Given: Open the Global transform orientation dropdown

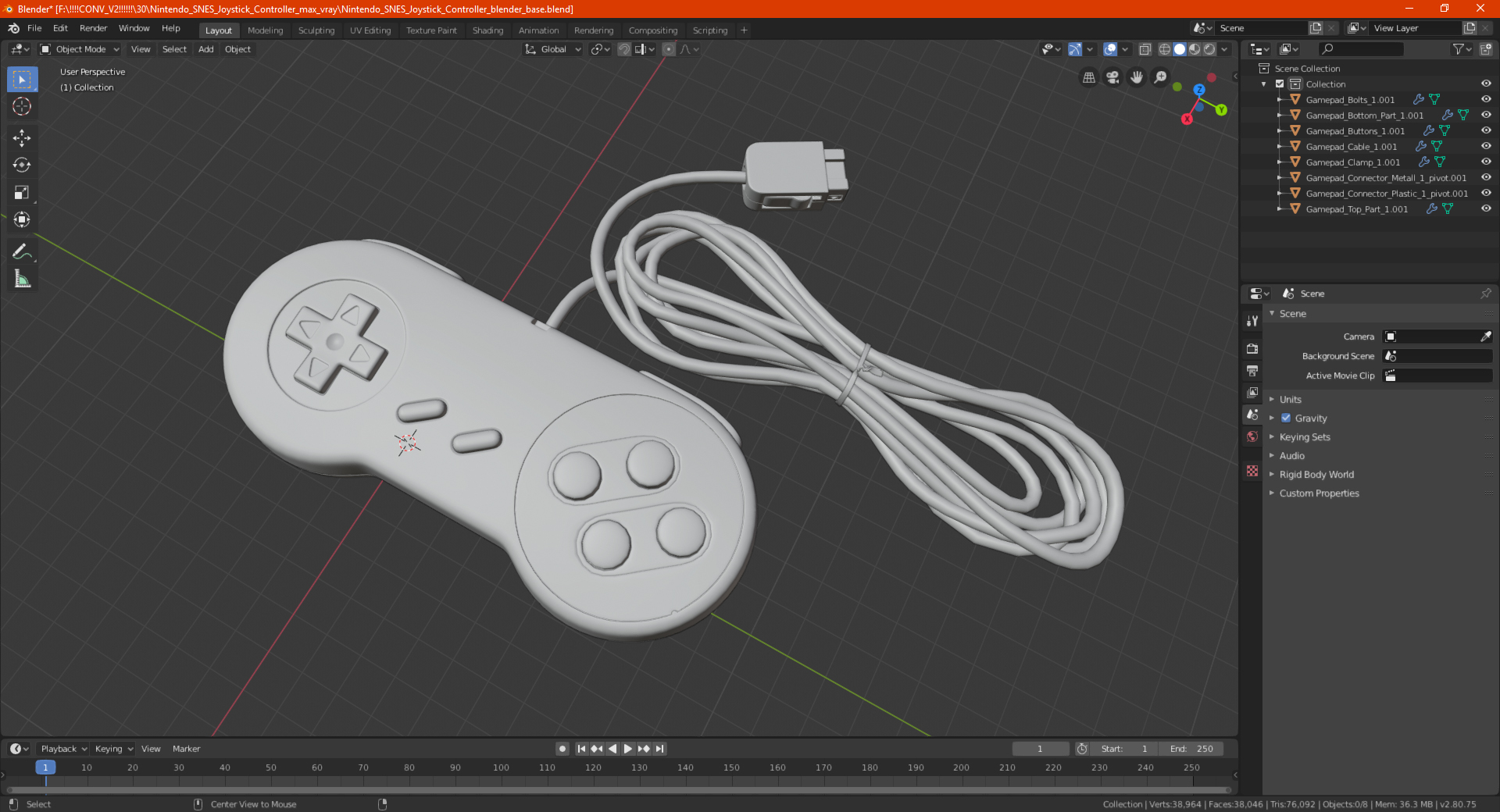Looking at the screenshot, I should click(x=553, y=49).
